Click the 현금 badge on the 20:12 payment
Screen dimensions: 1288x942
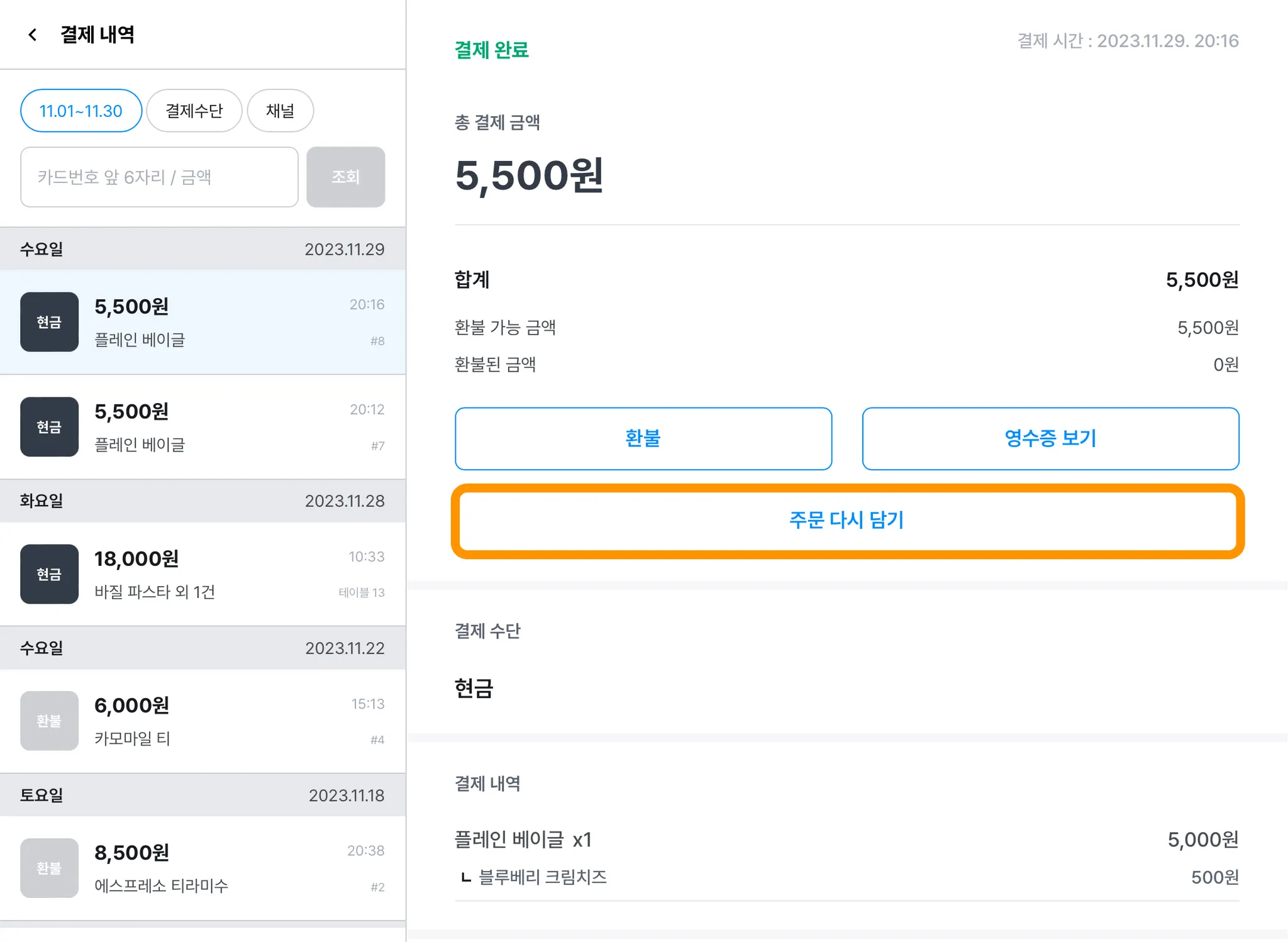(x=49, y=427)
